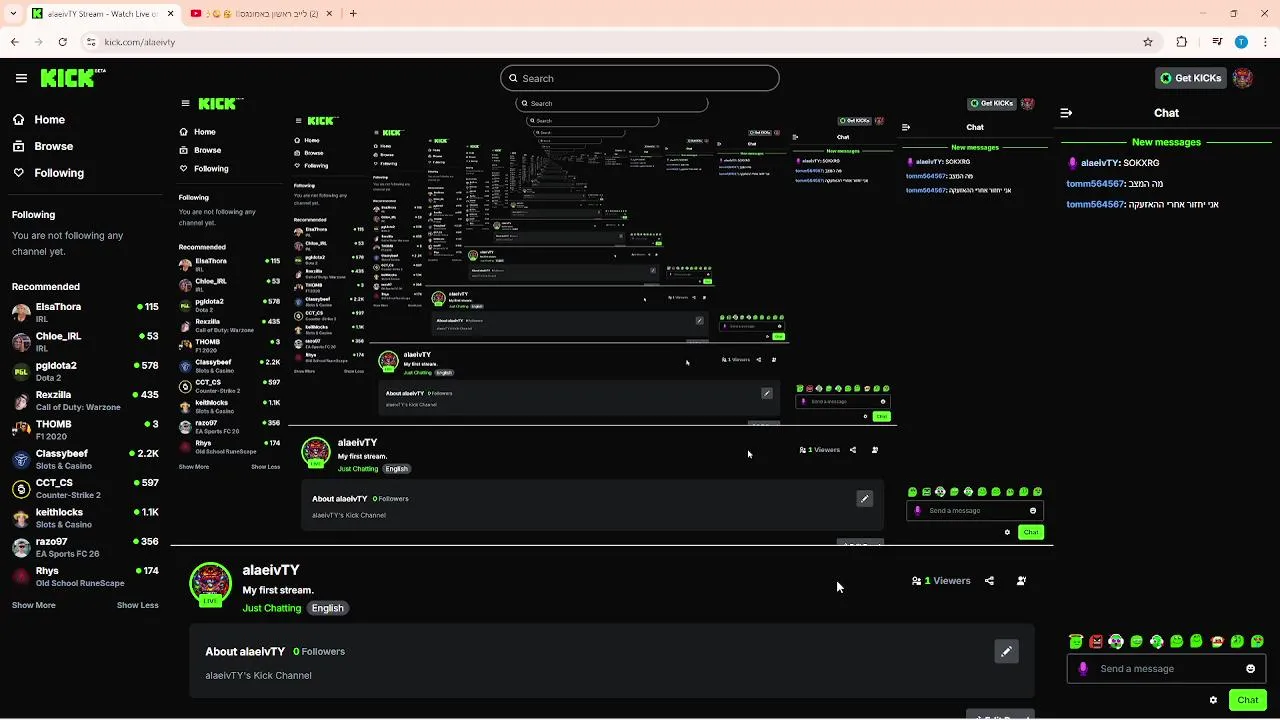Click the English language tag
This screenshot has width=1280, height=720.
point(327,608)
